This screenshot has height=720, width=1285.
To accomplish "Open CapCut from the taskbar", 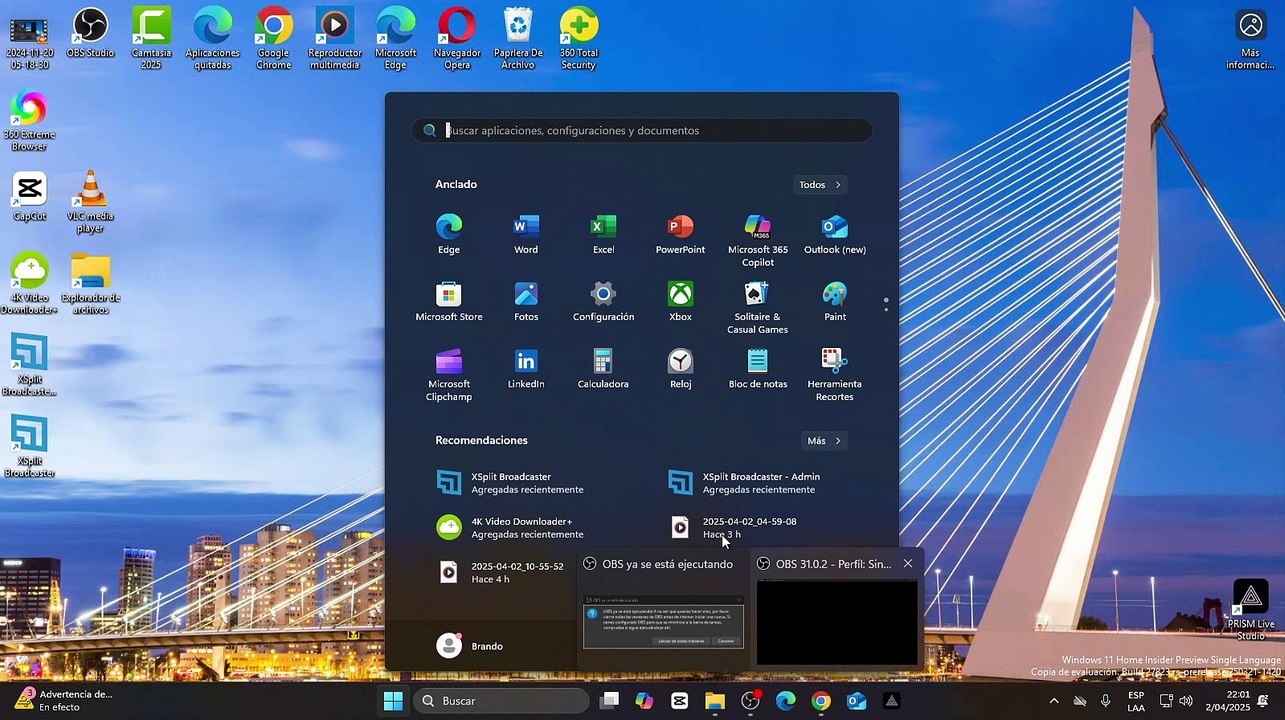I will pyautogui.click(x=680, y=701).
